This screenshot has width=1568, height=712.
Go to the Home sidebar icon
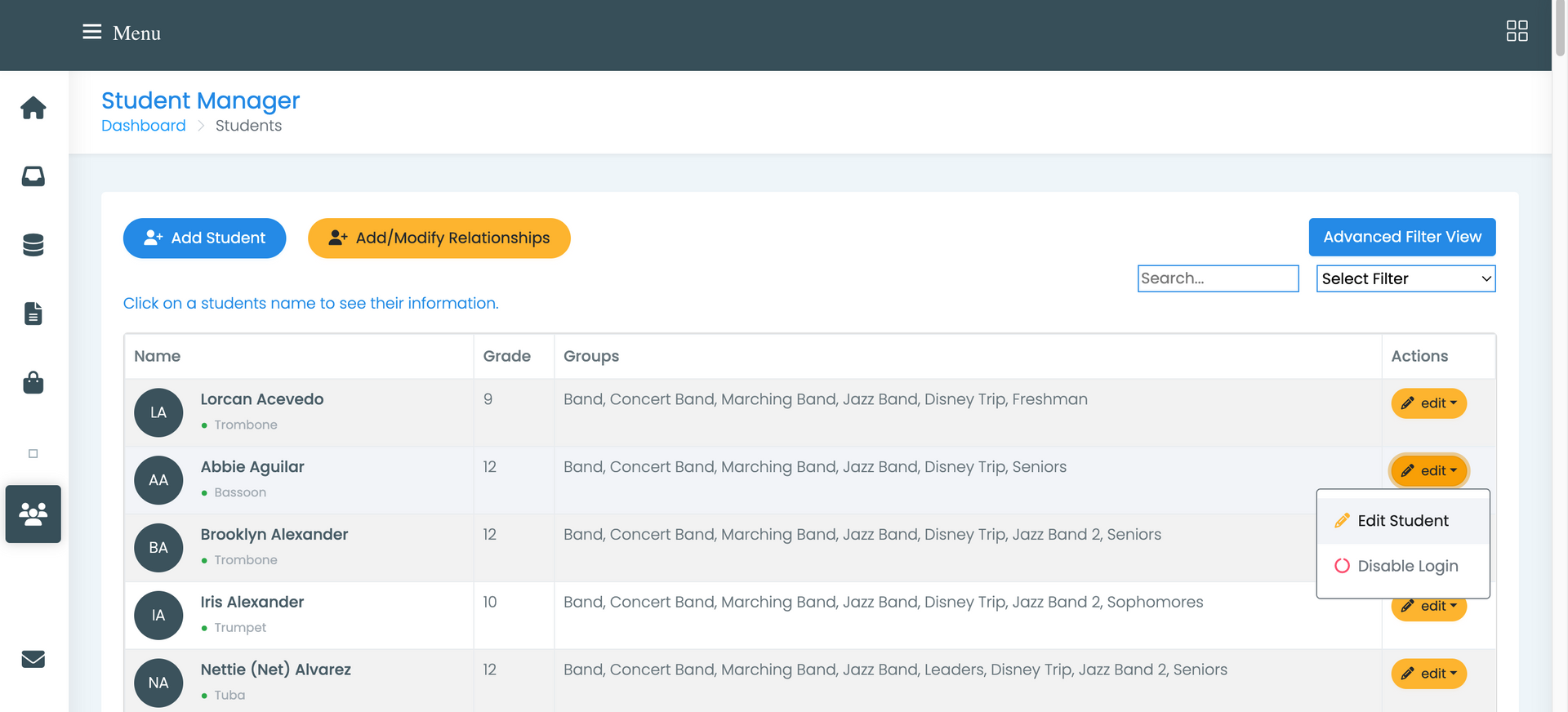(33, 108)
